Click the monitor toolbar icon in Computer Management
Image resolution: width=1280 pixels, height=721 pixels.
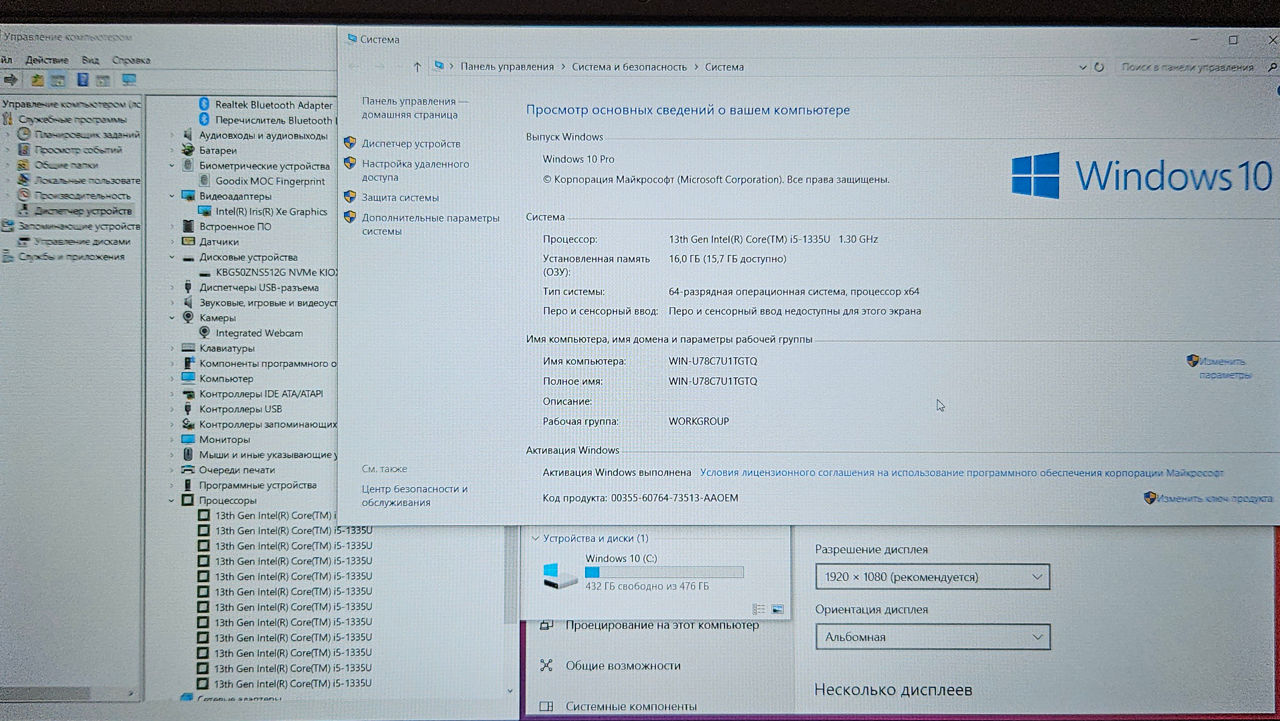129,79
